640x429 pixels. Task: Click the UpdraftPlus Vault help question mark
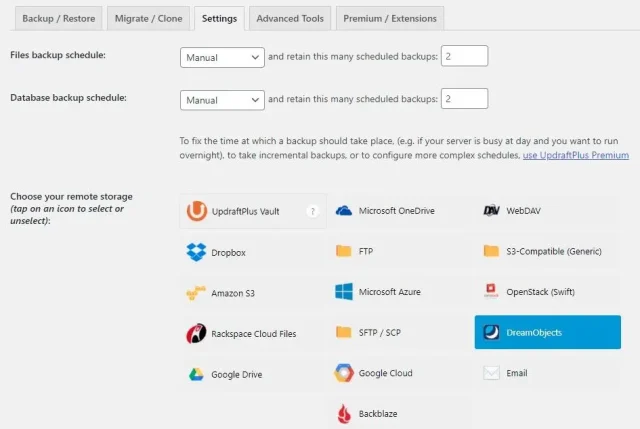[313, 212]
